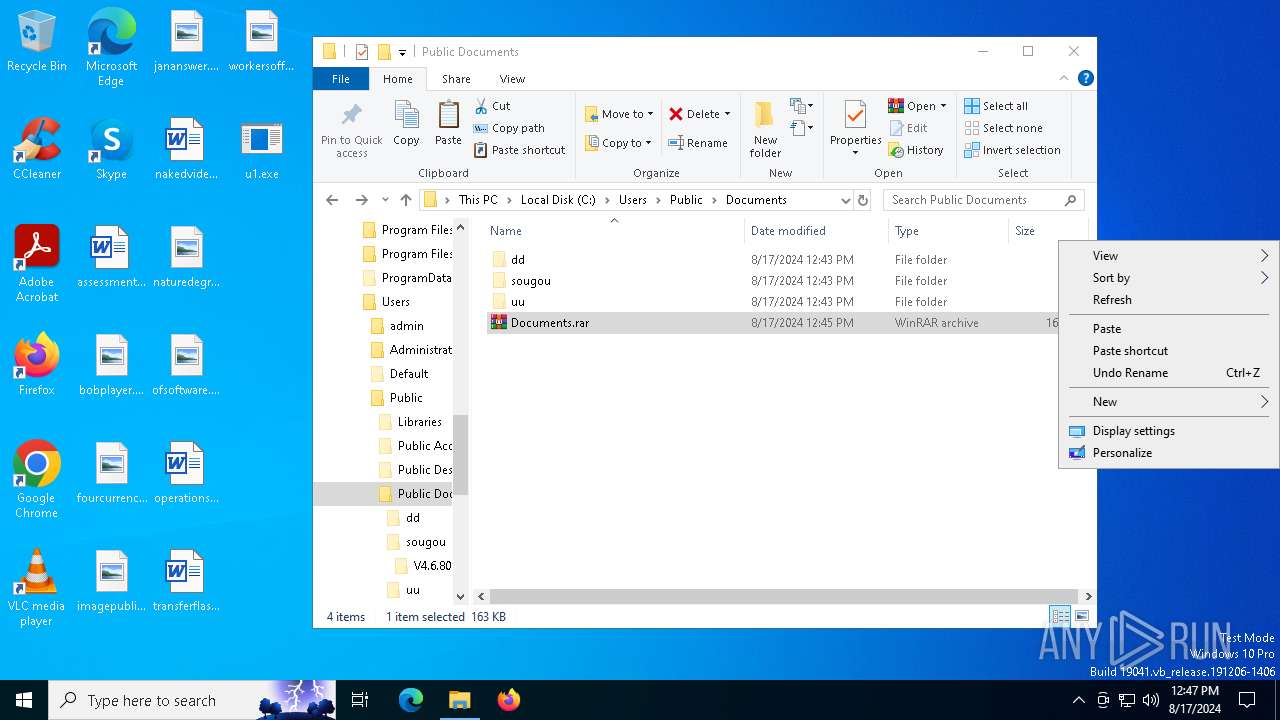1280x720 pixels.
Task: Click Select none in ribbon
Action: pos(1003,128)
